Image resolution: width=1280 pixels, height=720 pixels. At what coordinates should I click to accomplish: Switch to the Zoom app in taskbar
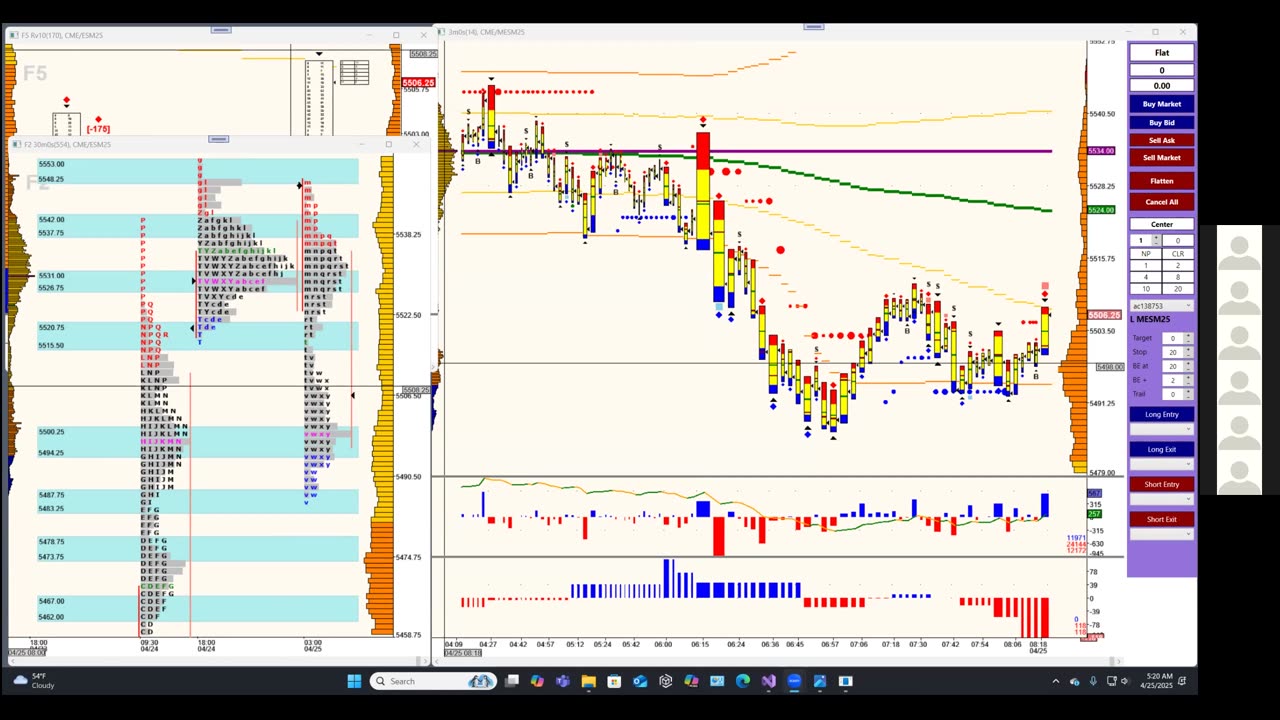[x=794, y=681]
